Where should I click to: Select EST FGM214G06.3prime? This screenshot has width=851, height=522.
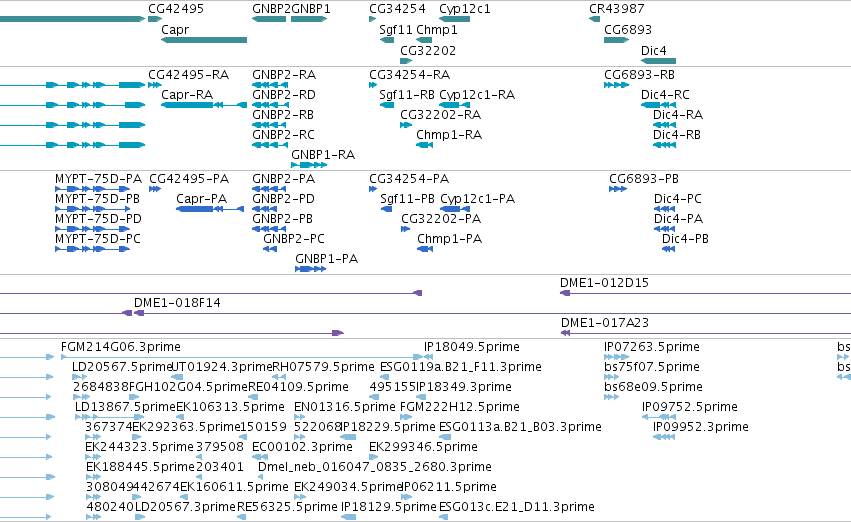(x=120, y=347)
